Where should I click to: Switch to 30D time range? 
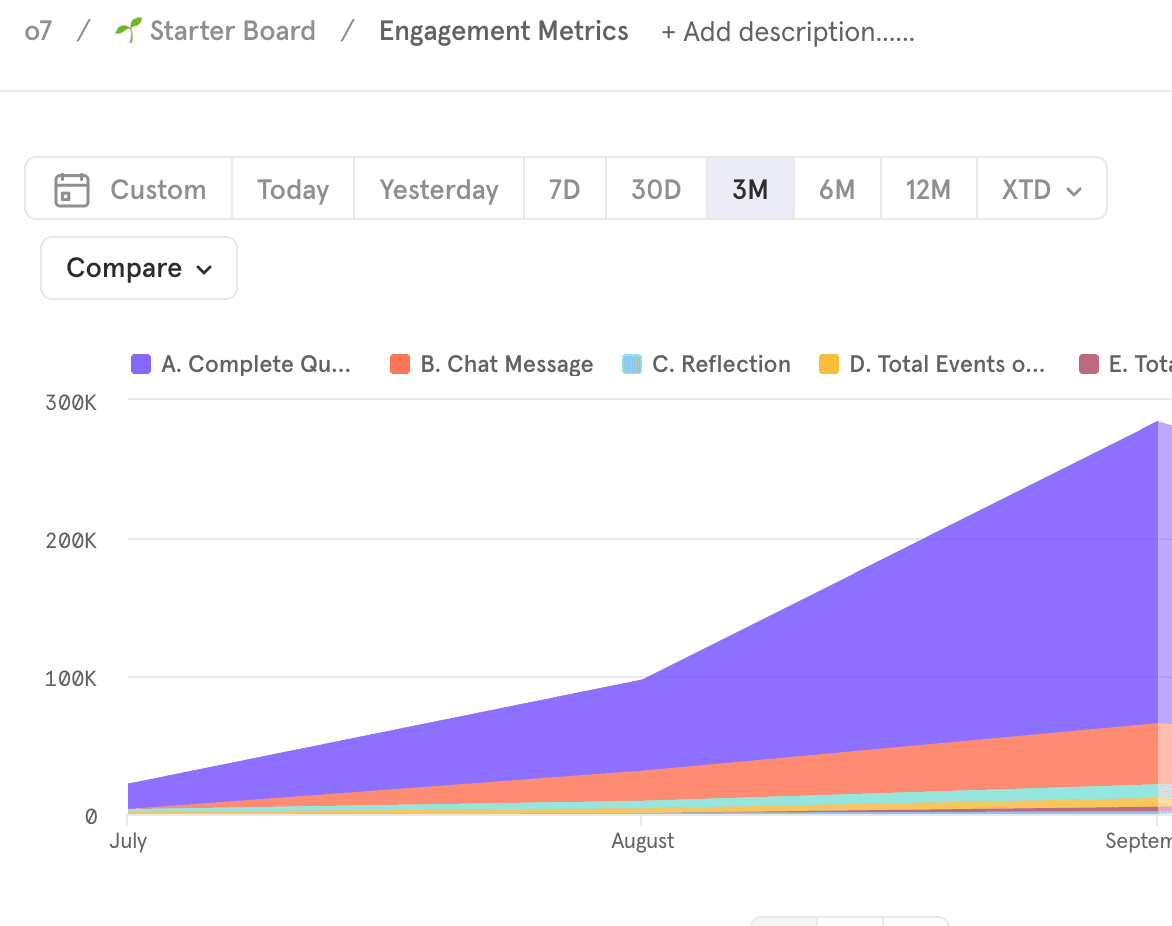pyautogui.click(x=656, y=189)
